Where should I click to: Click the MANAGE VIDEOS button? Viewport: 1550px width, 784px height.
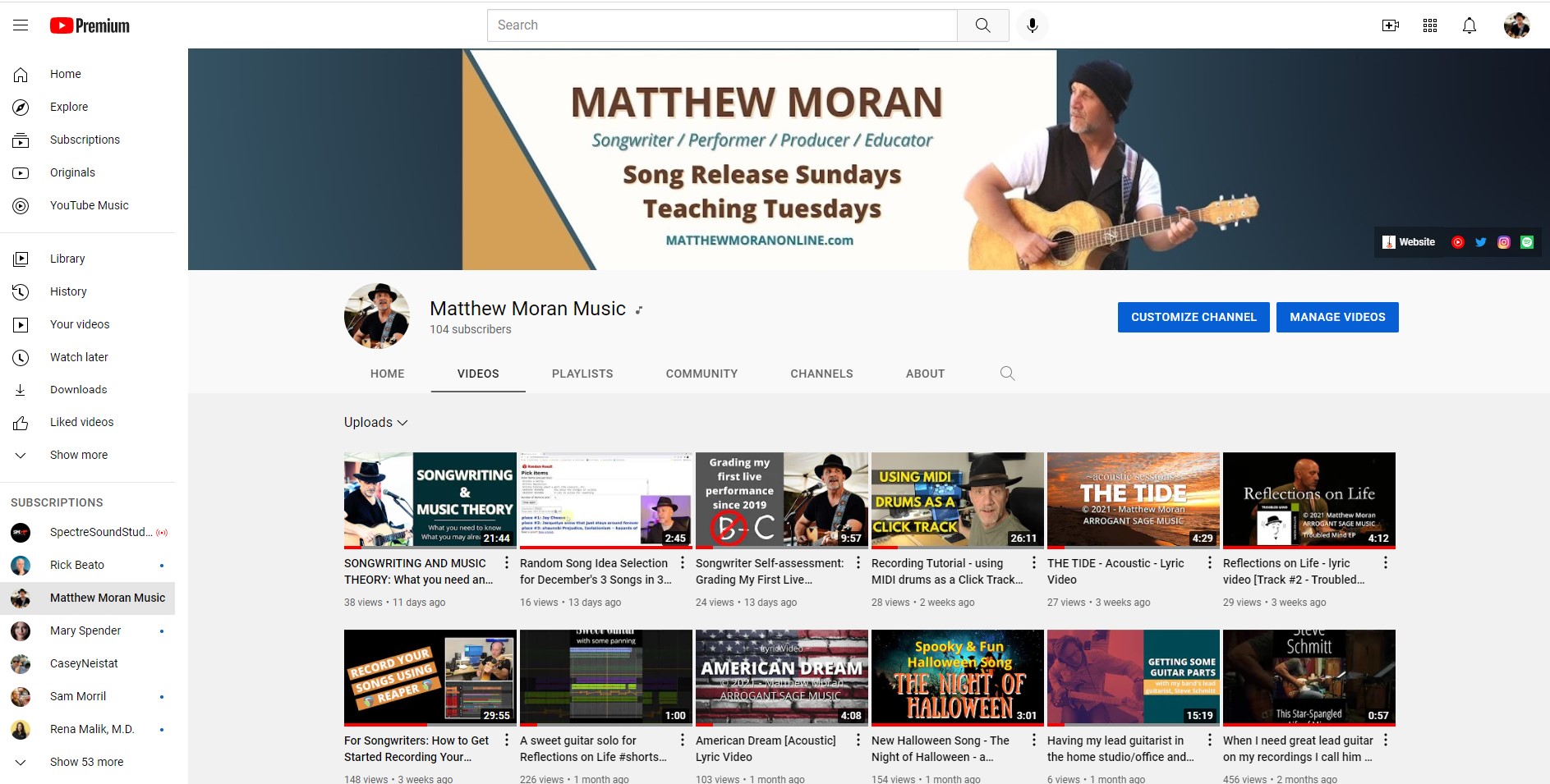(x=1337, y=317)
